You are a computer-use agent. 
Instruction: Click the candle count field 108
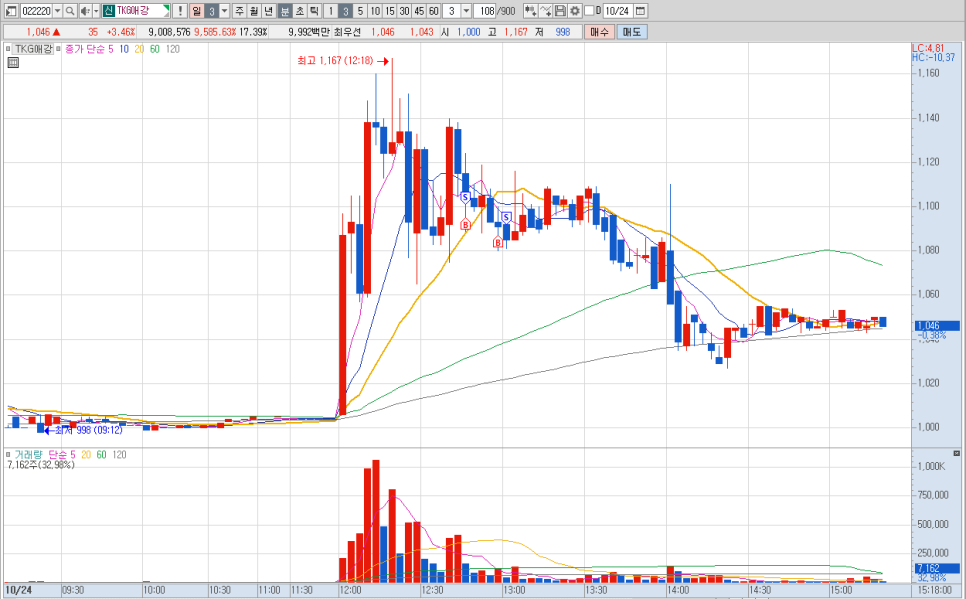(x=487, y=11)
